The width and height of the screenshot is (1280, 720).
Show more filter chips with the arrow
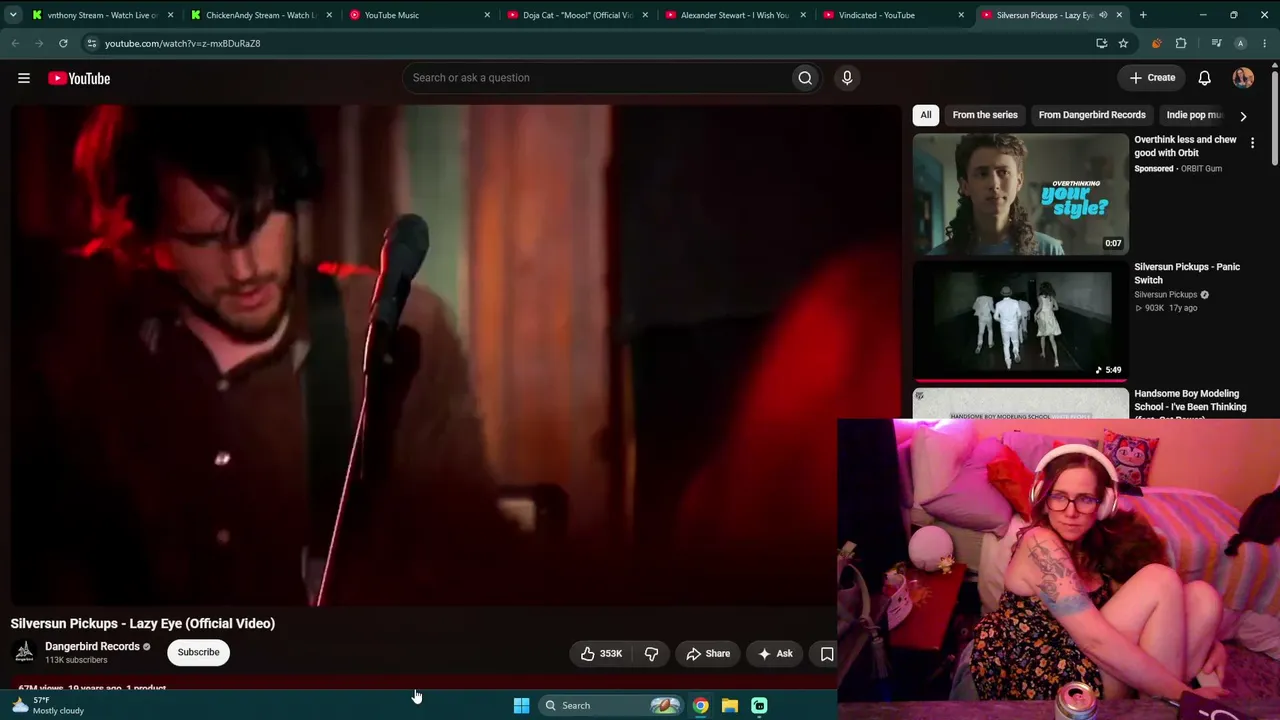coord(1243,116)
